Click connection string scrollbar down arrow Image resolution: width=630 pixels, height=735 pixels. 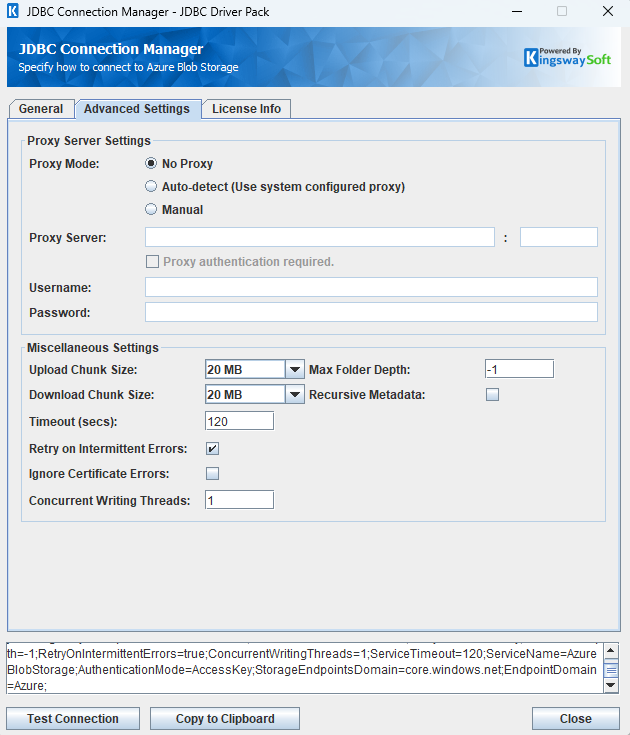click(611, 685)
